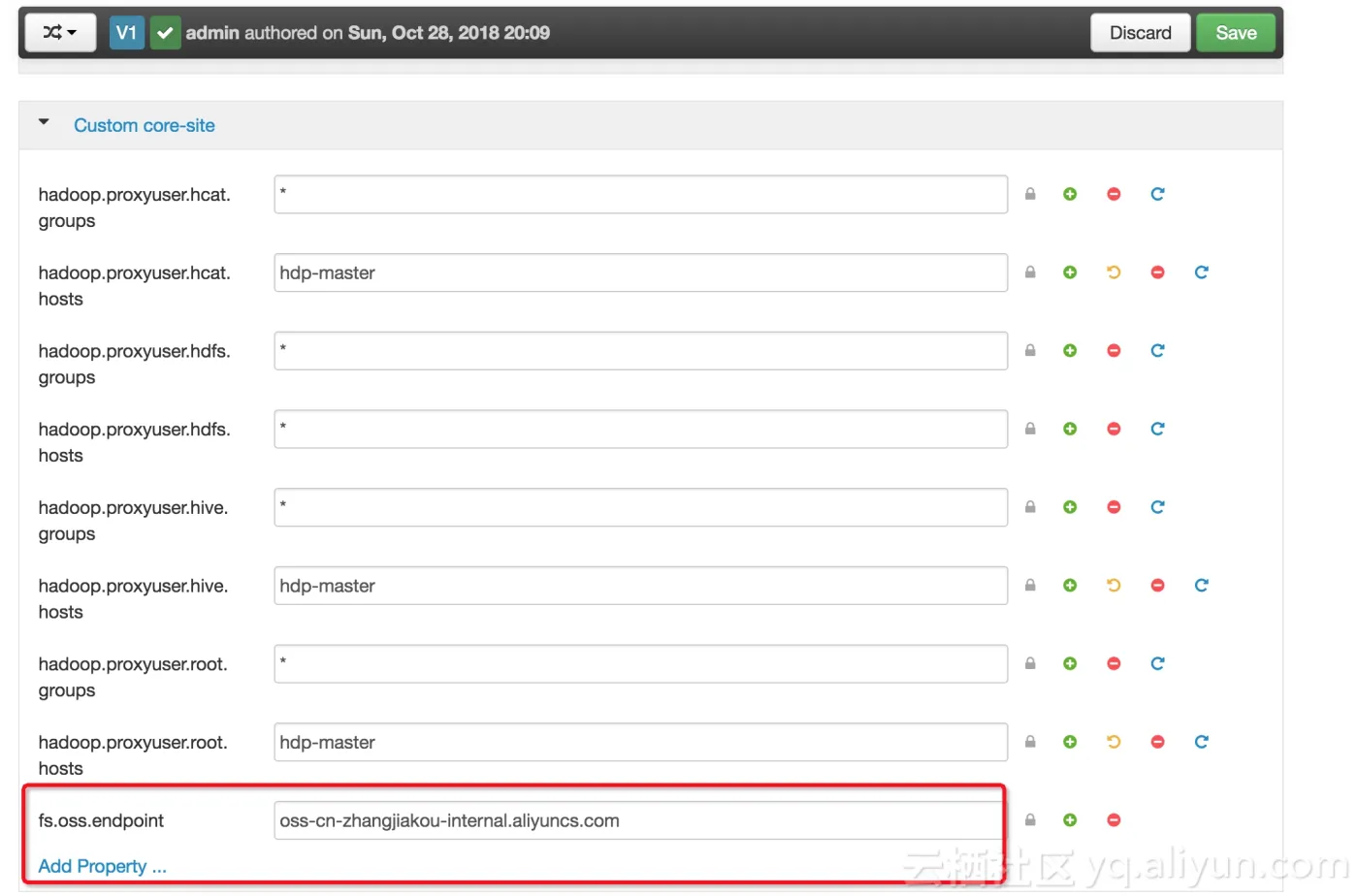Lock icon for hadoop.proxyuser.hcat.hosts
1358x896 pixels.
coord(1030,272)
